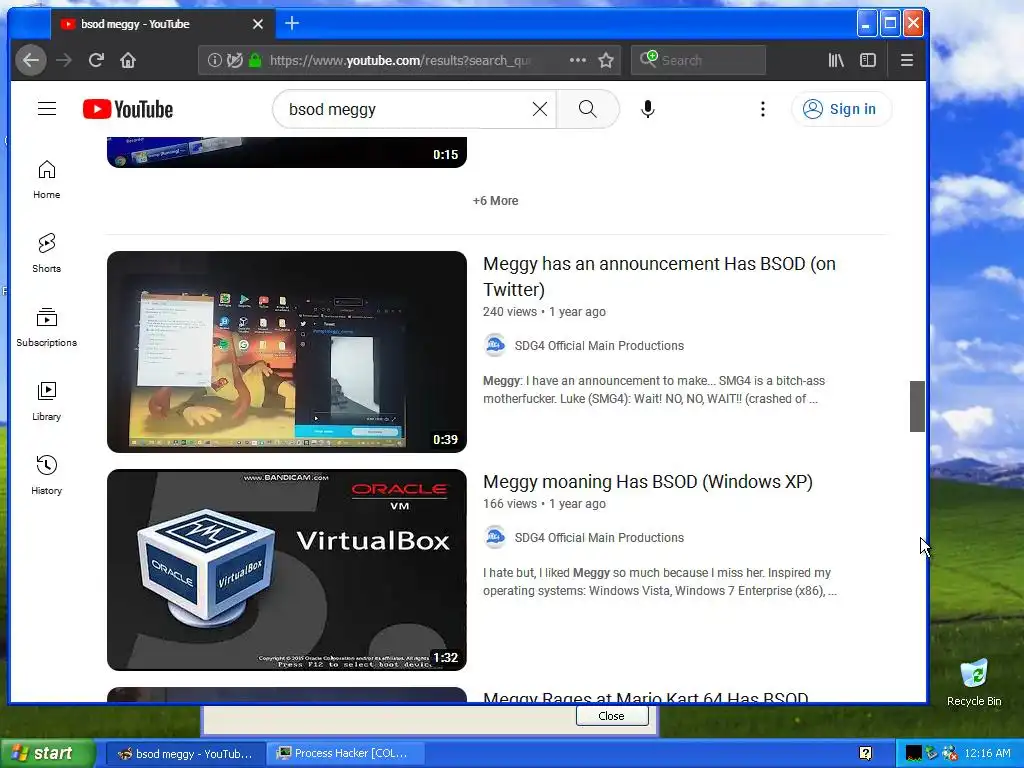Toggle the browser sidebar icon

coord(868,60)
